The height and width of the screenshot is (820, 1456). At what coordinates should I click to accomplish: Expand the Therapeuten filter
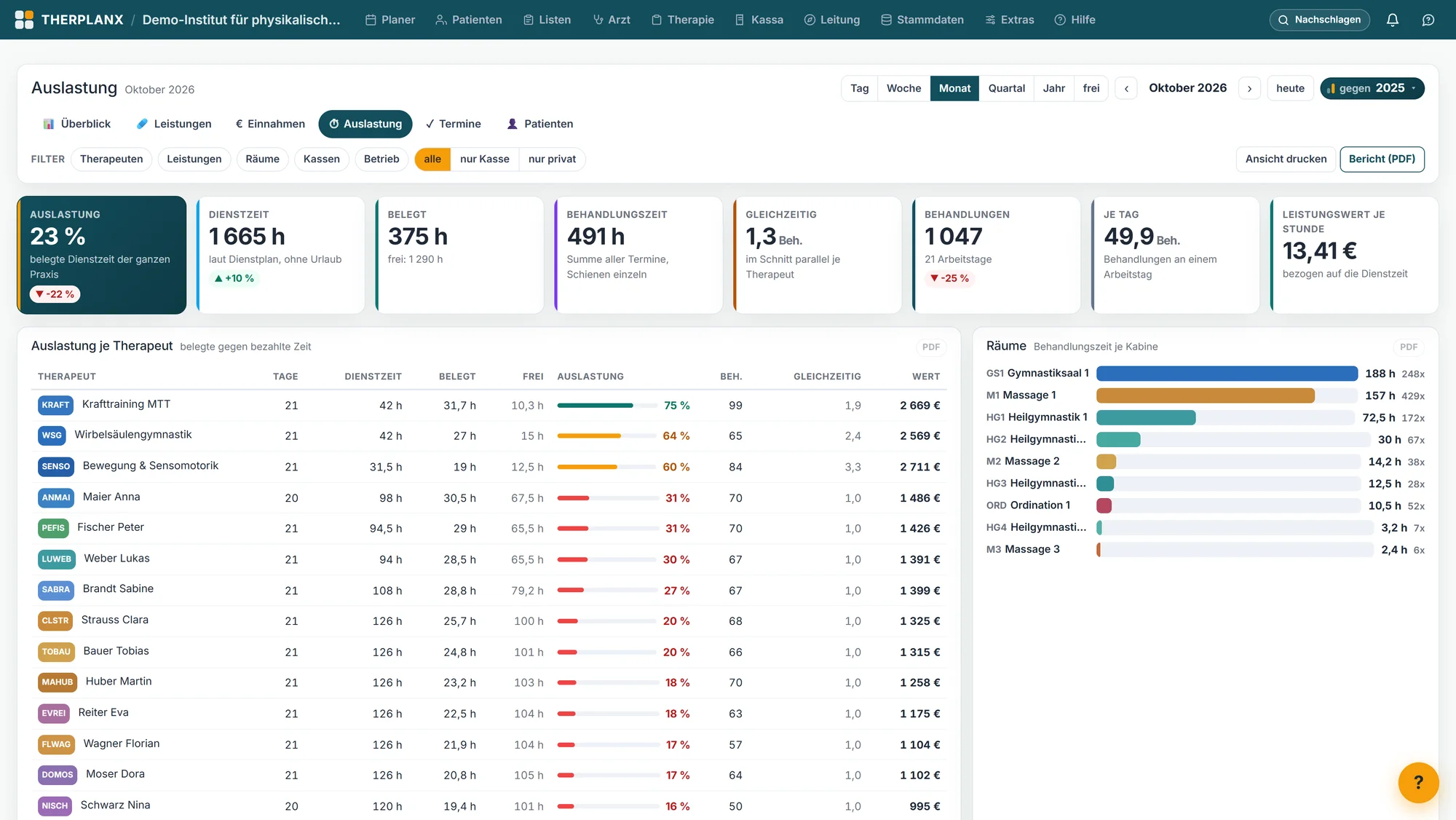click(x=111, y=159)
